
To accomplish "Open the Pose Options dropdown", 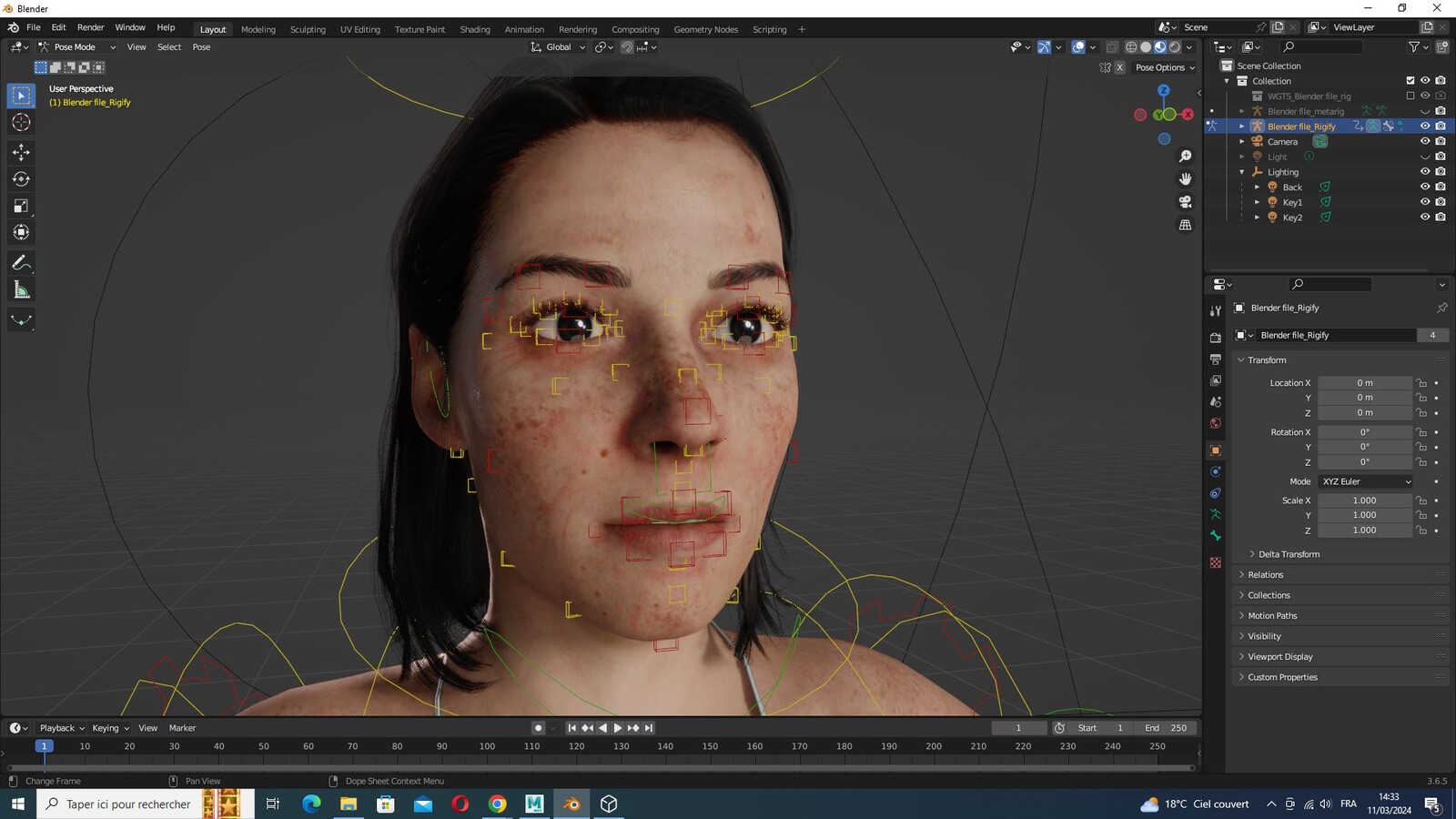I will click(1165, 67).
